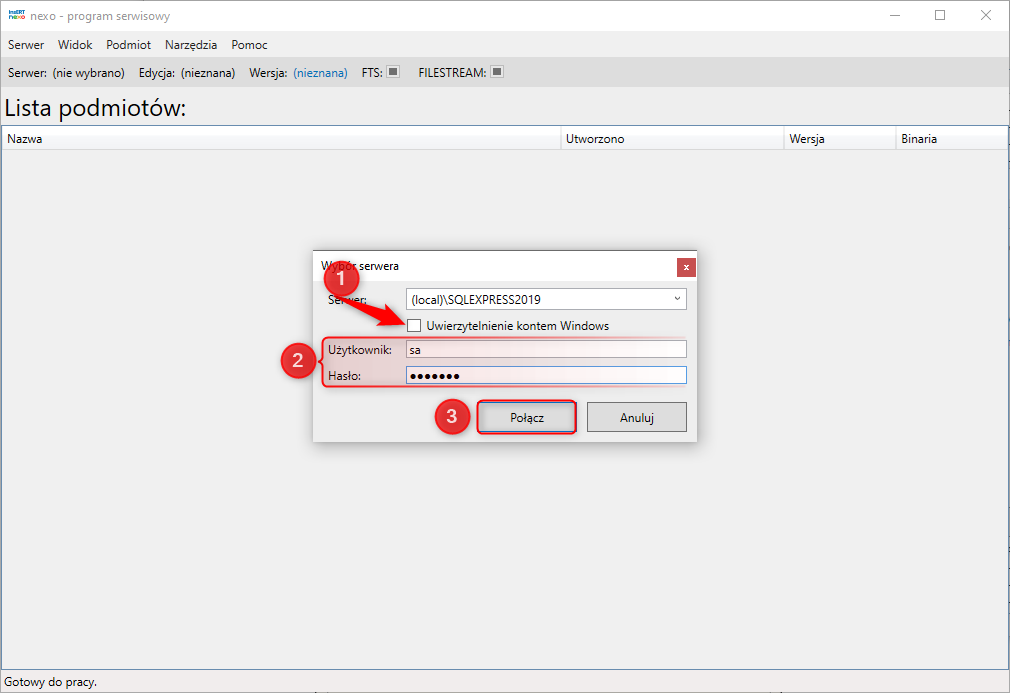Viewport: 1010px width, 693px height.
Task: Close the Wybór serwera dialog
Action: pyautogui.click(x=686, y=267)
